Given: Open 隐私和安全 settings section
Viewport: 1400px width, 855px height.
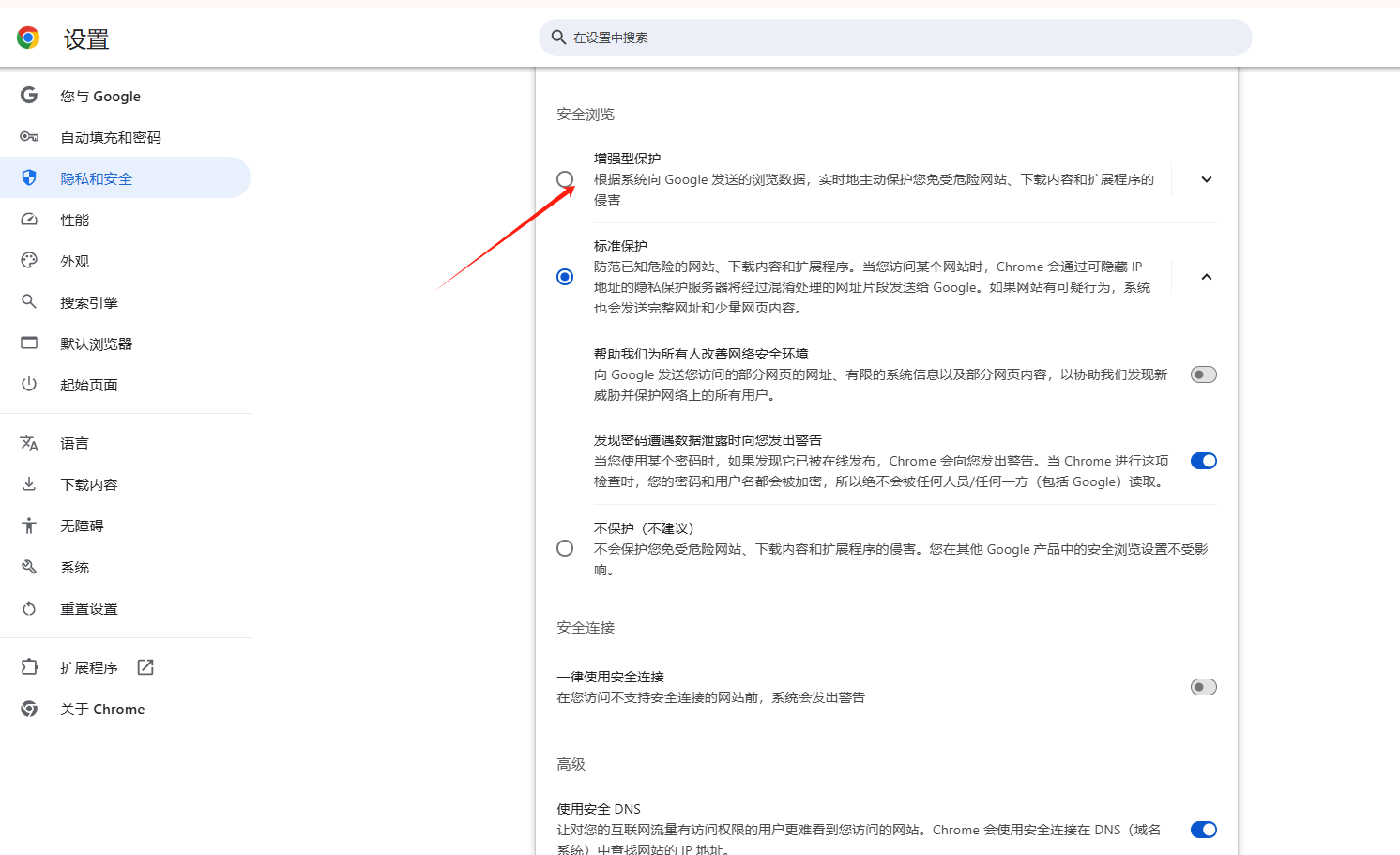Looking at the screenshot, I should pos(126,178).
